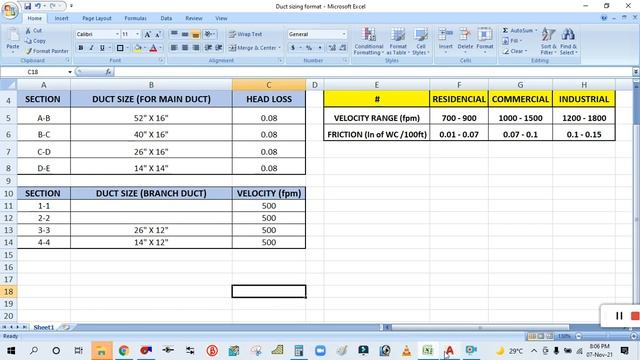Screen dimensions: 640x360
Task: Select row 18 via its header
Action: [9, 291]
